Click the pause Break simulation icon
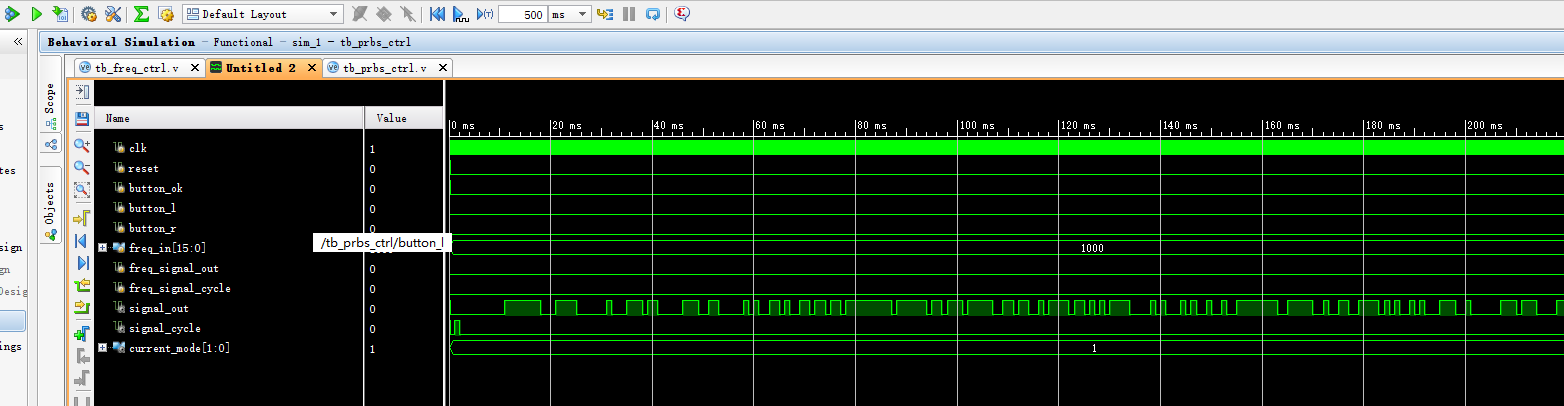Viewport: 1564px width, 406px height. point(629,14)
